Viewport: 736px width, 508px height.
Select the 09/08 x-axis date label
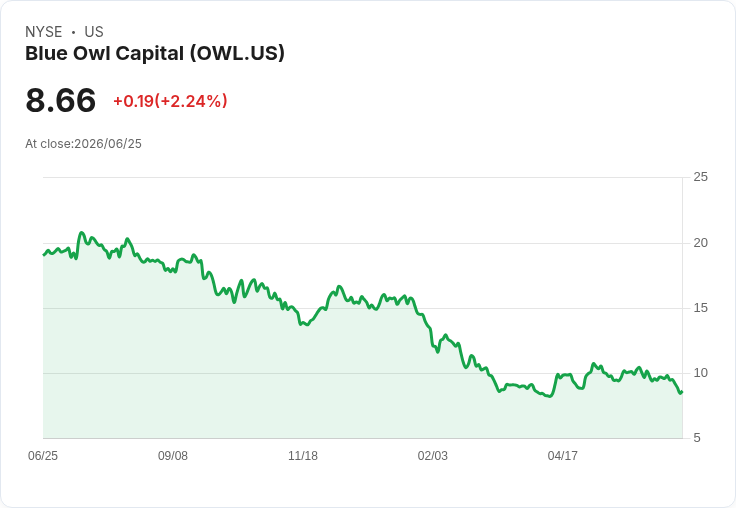173,455
